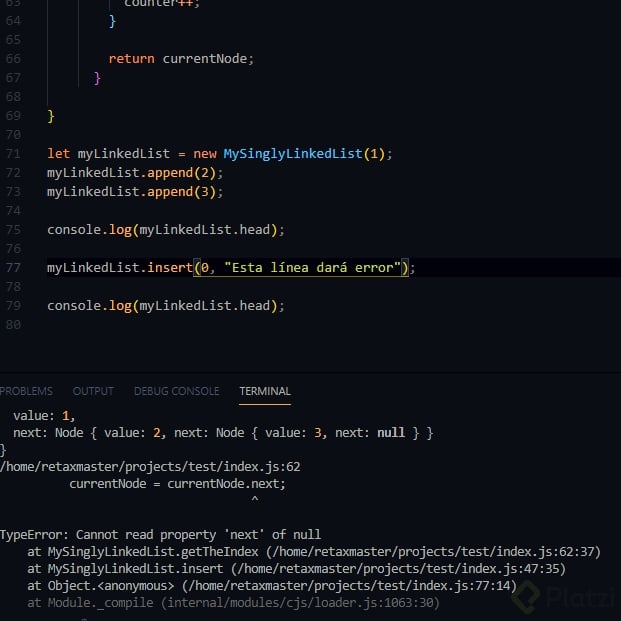Click myLinkedList.append(2) statement
Viewport: 621px width, 621px height.
135,173
